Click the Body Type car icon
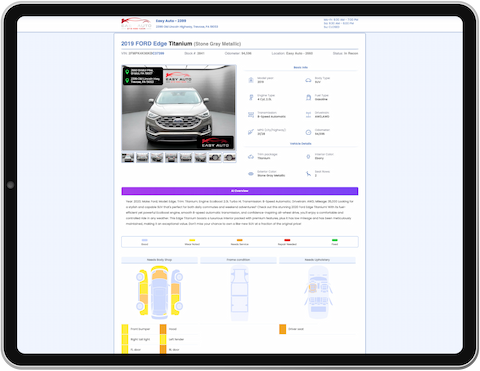Screen dimensions: 480x371 click(308, 80)
